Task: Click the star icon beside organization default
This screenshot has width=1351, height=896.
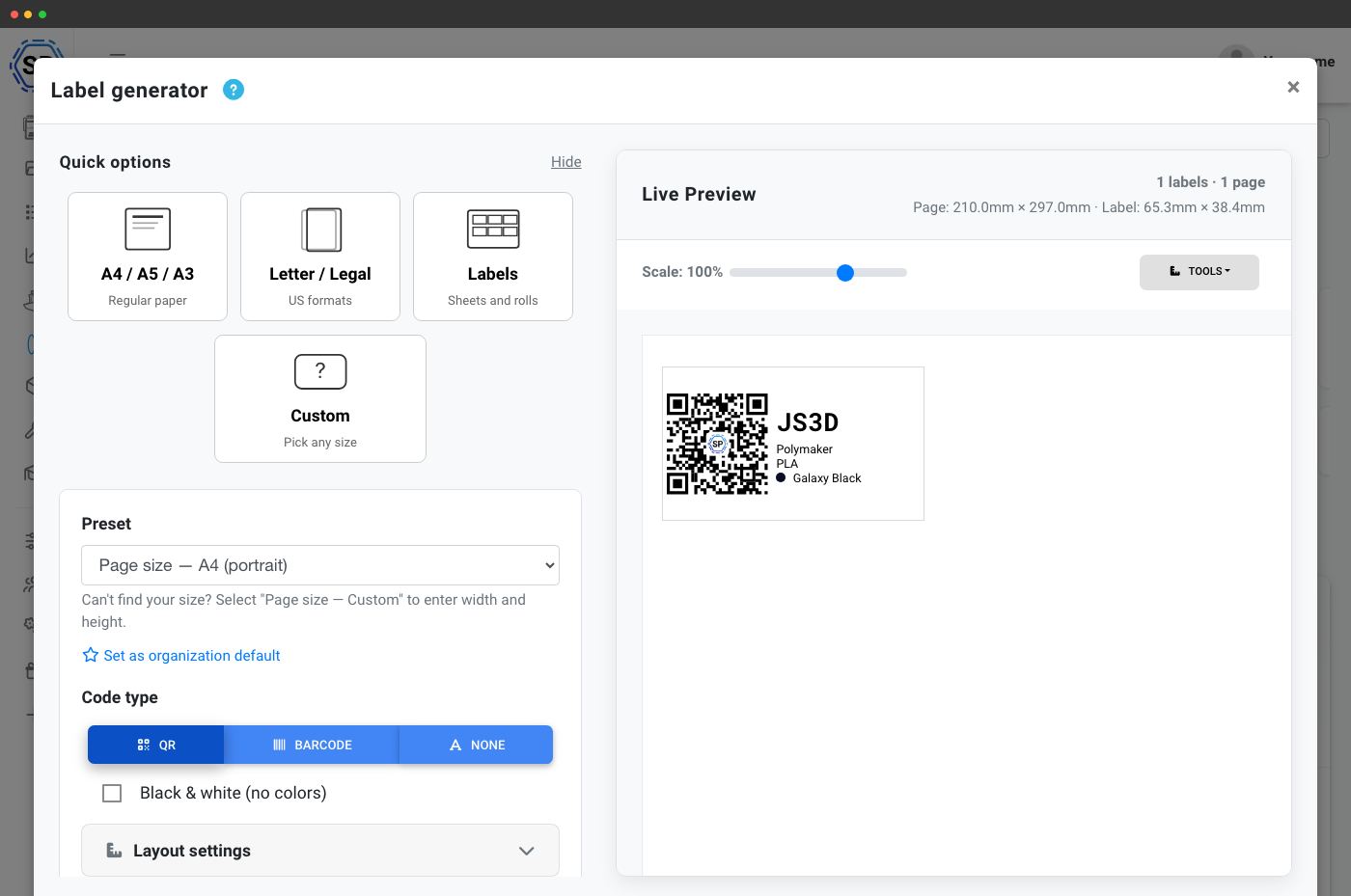Action: tap(91, 655)
